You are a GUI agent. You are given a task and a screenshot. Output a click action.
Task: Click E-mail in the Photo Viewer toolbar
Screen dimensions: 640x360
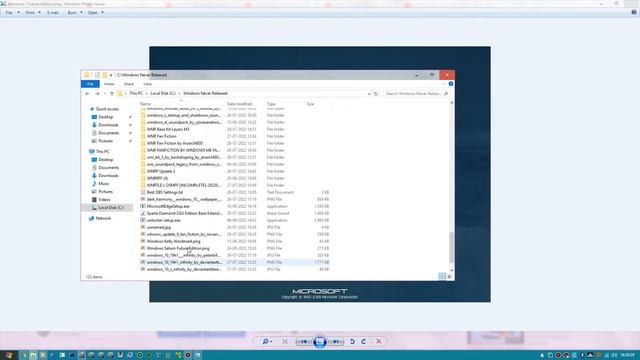pos(53,13)
